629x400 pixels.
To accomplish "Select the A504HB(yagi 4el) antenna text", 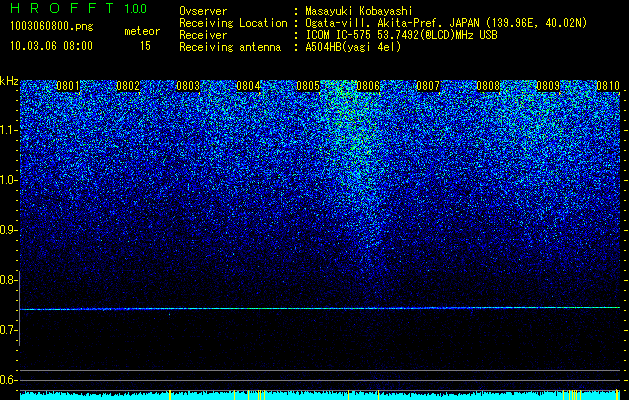I will [353, 47].
